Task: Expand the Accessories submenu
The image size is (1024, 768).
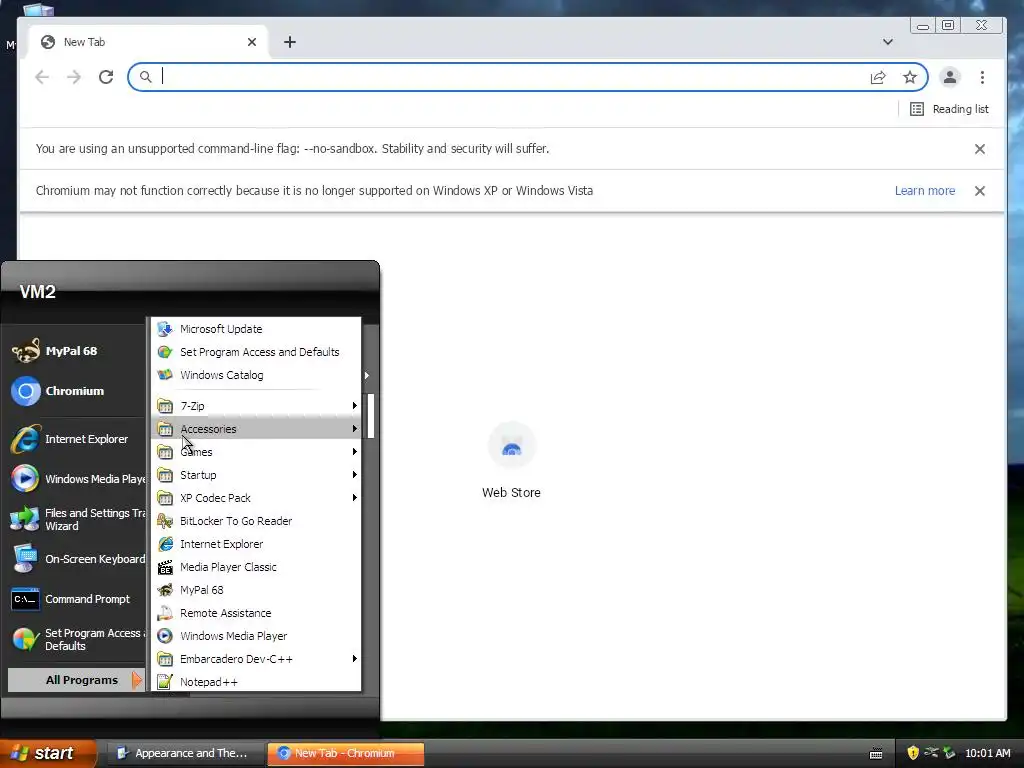Action: [x=256, y=429]
